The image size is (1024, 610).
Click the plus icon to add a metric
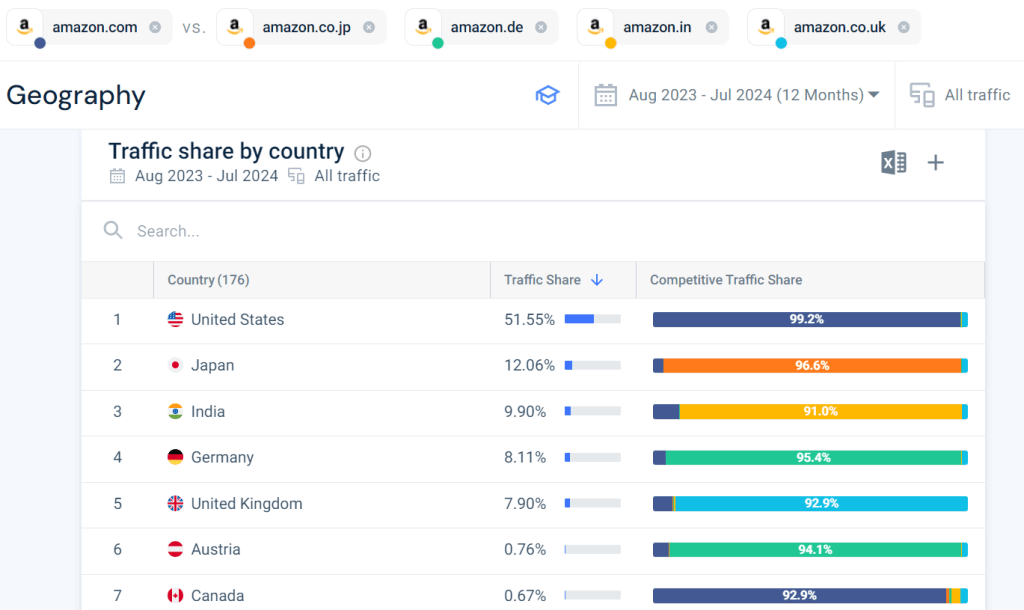pos(935,162)
